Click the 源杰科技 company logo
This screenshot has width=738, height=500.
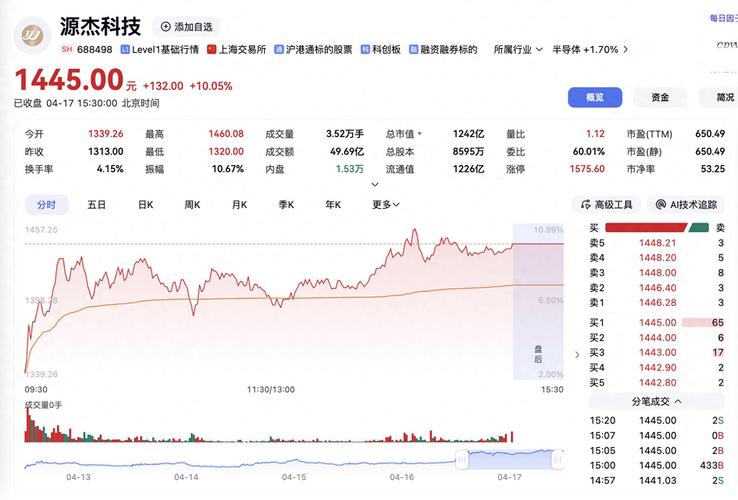(x=32, y=35)
